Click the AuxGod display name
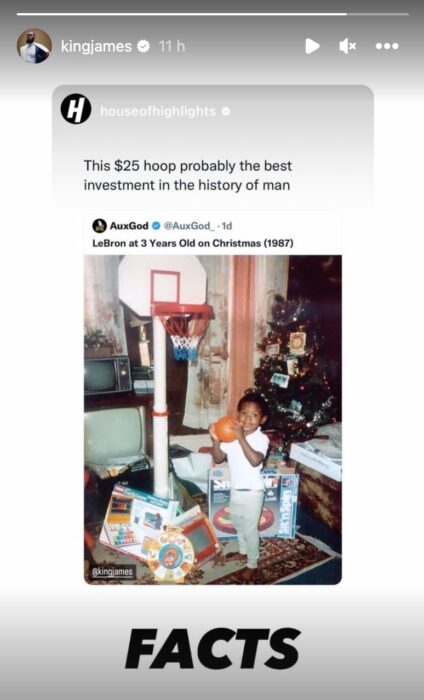Screen dimensions: 424x700 point(129,226)
